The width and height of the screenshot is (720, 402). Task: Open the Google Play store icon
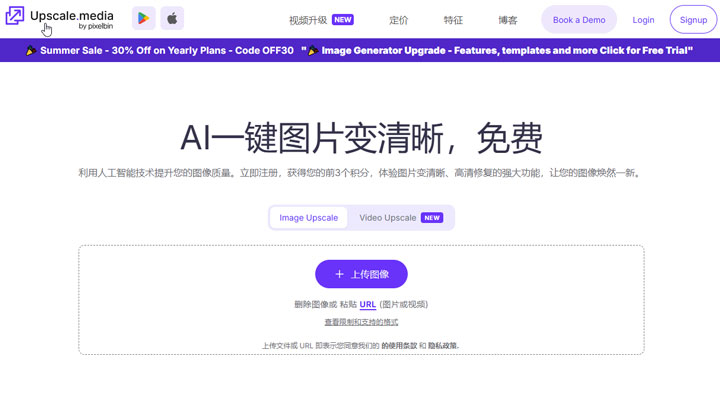(144, 18)
